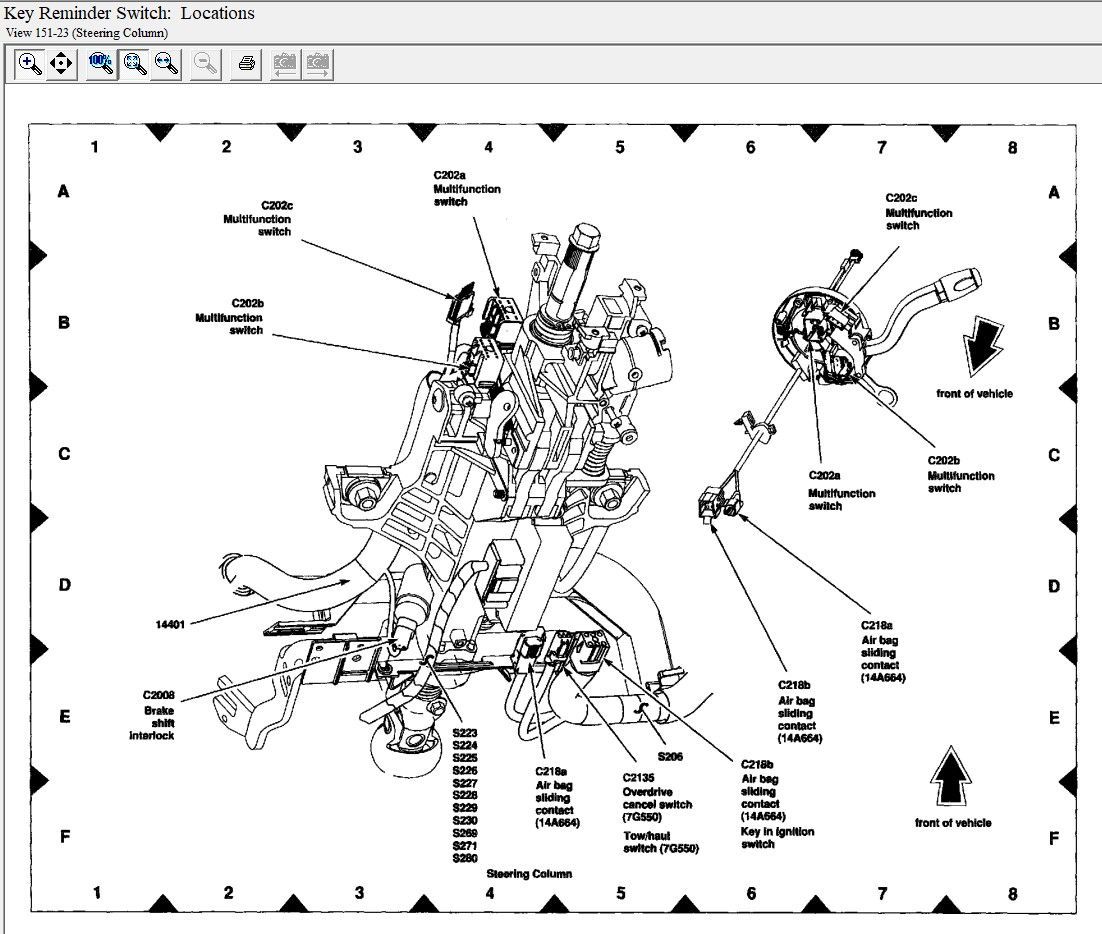1102x934 pixels.
Task: Select the 14401 harness label
Action: coord(171,624)
